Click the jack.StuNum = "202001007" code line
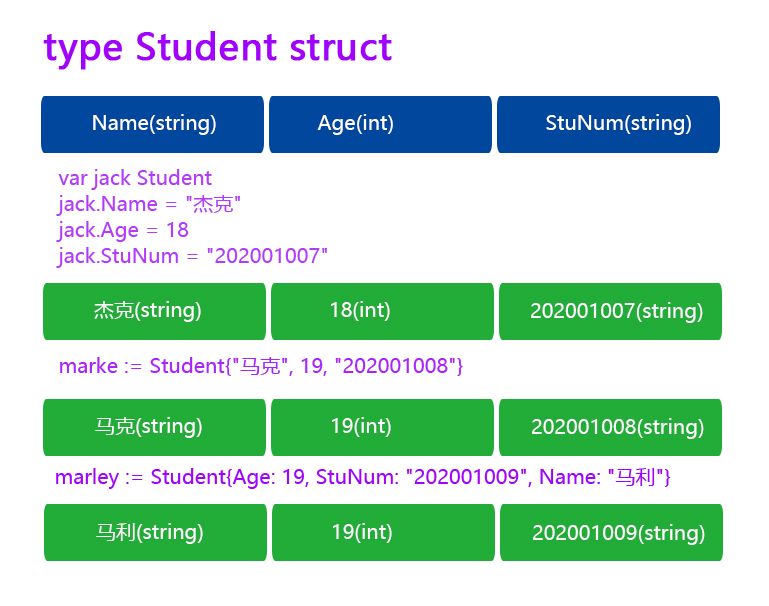 (193, 256)
